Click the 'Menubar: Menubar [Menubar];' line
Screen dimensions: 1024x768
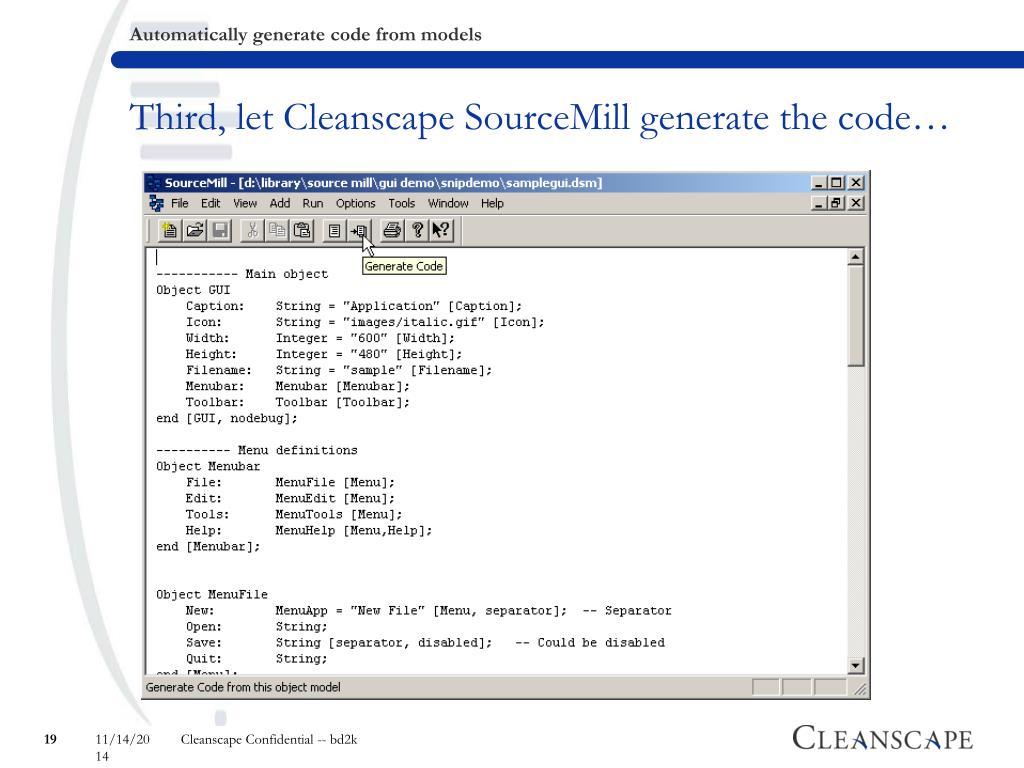pyautogui.click(x=298, y=386)
